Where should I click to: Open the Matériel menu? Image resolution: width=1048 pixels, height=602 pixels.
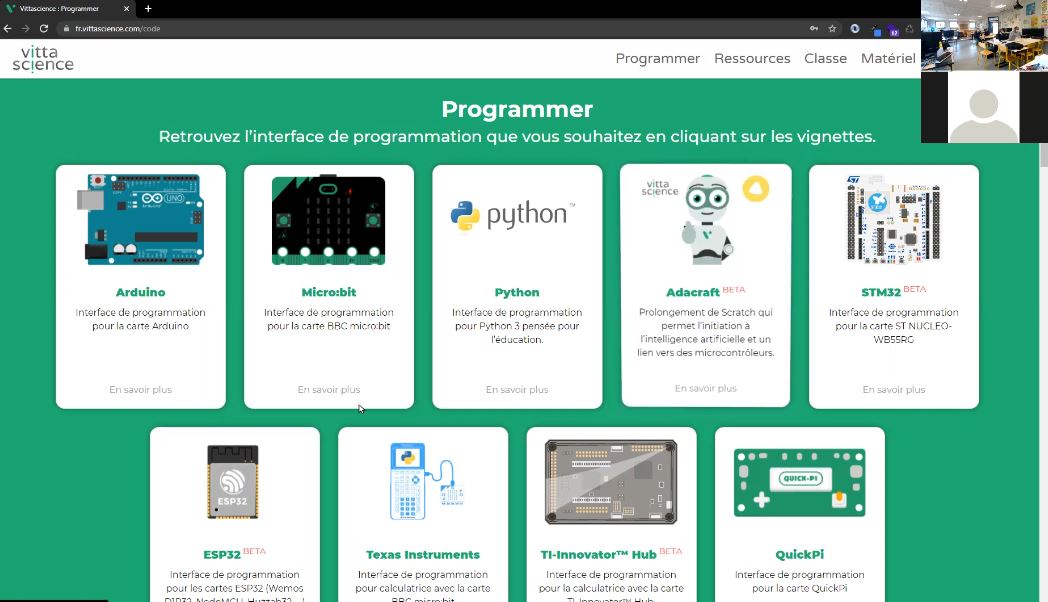[x=888, y=59]
